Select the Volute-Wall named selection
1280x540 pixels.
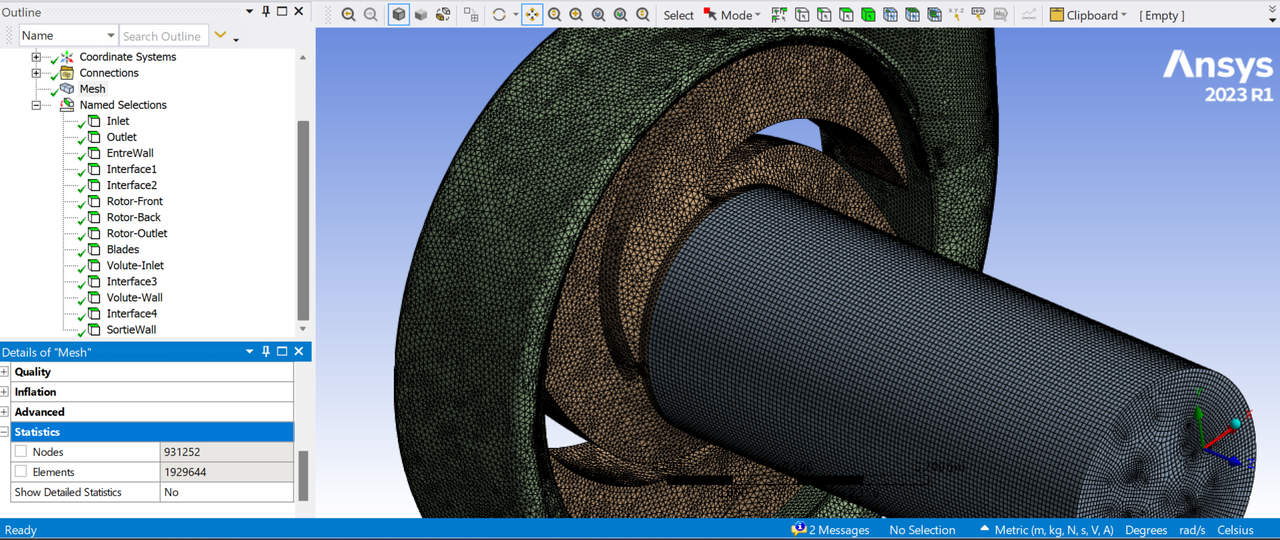pos(134,297)
